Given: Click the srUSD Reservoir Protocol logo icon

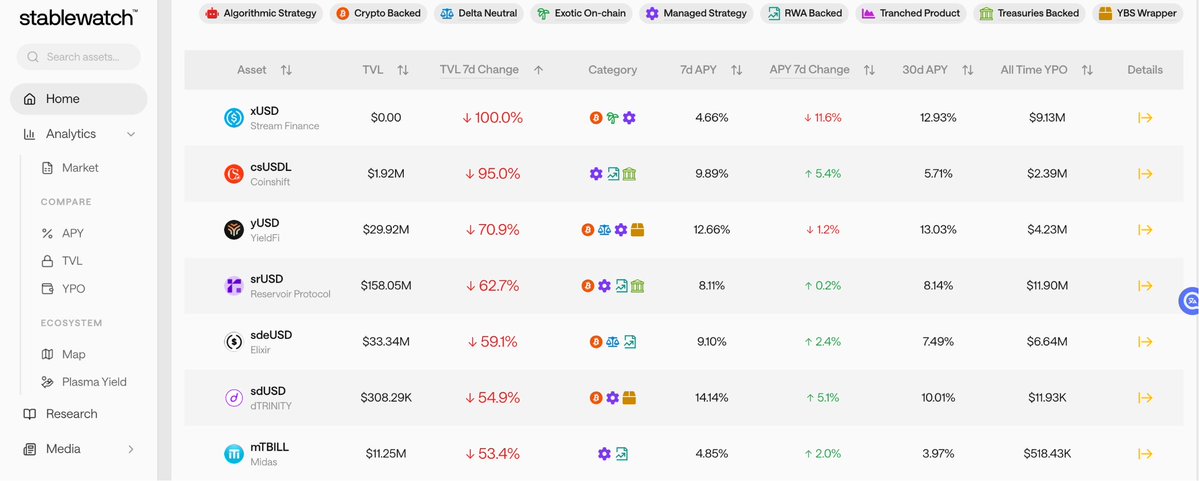Looking at the screenshot, I should (234, 286).
